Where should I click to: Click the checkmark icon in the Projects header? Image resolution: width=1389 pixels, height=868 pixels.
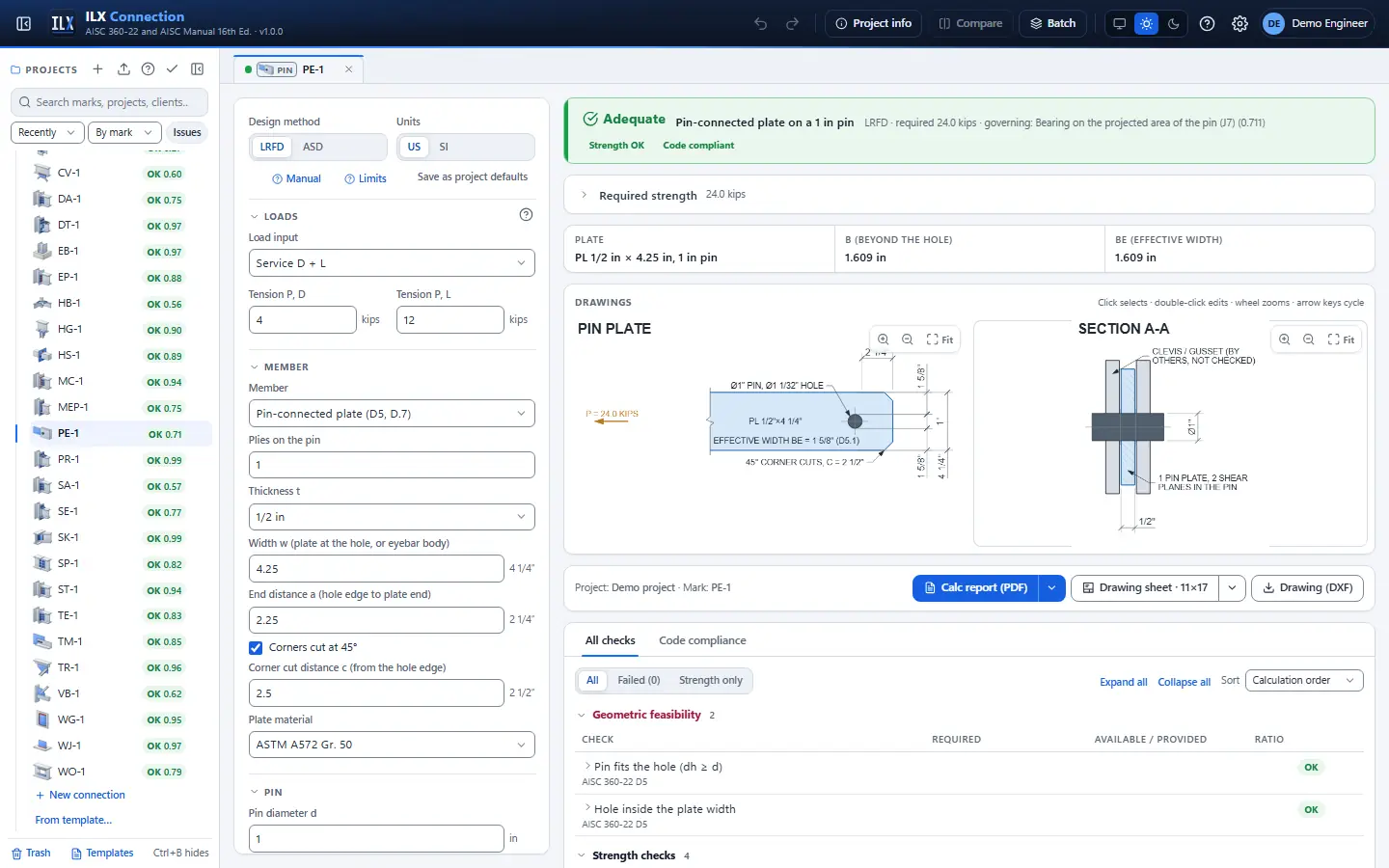[172, 69]
